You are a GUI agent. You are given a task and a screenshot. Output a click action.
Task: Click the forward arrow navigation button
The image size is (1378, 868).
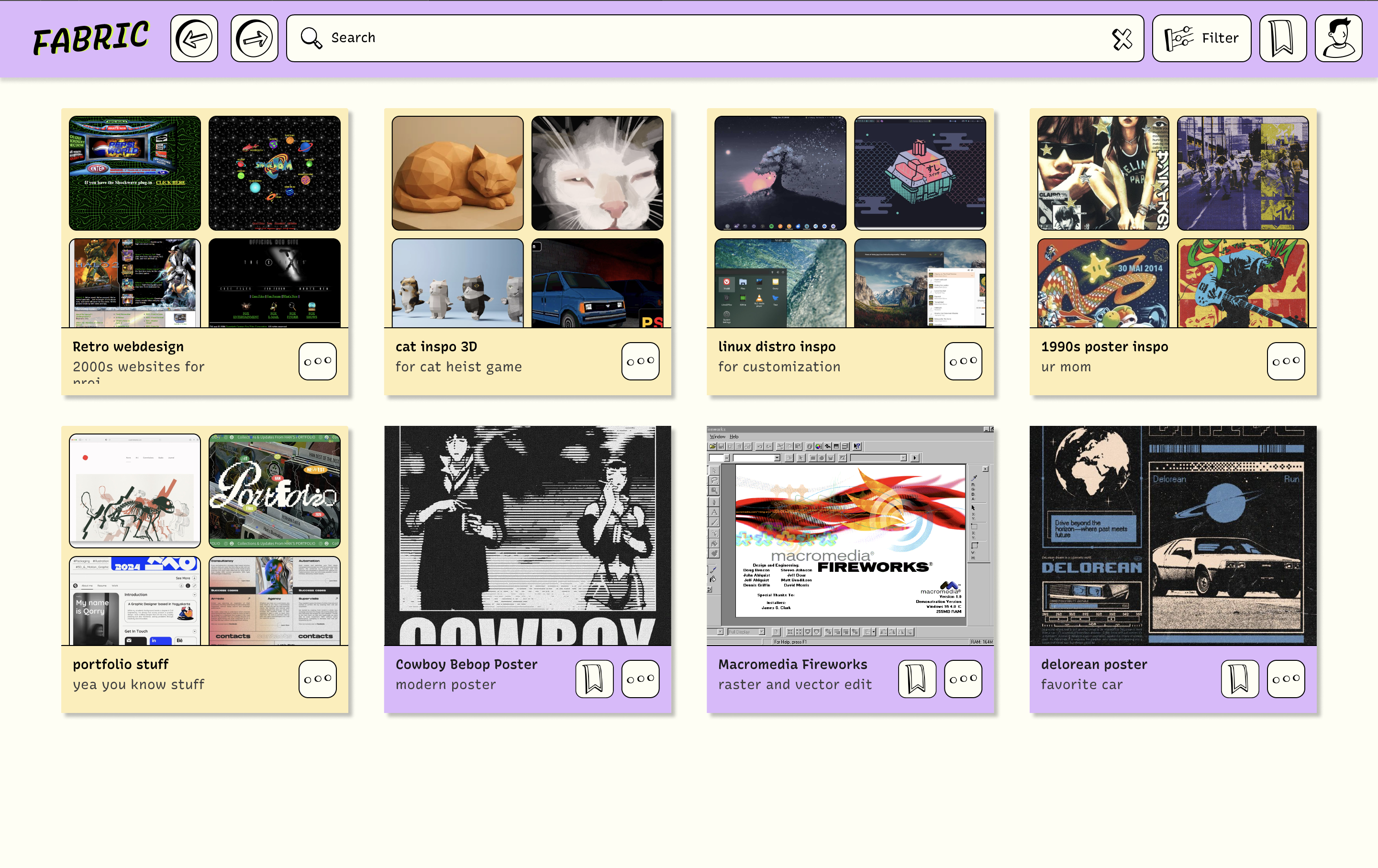254,38
